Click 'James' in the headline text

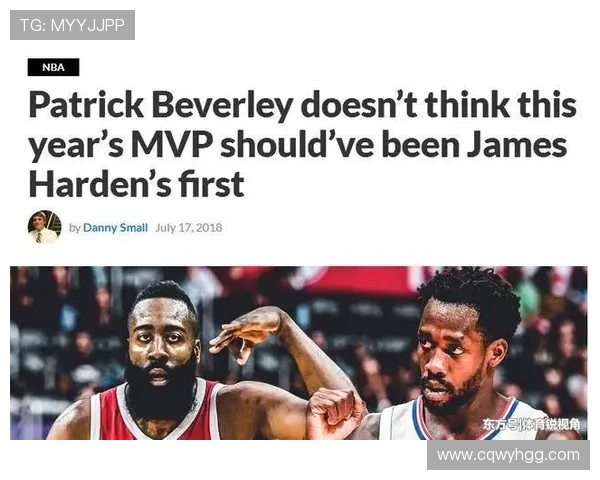pos(517,145)
